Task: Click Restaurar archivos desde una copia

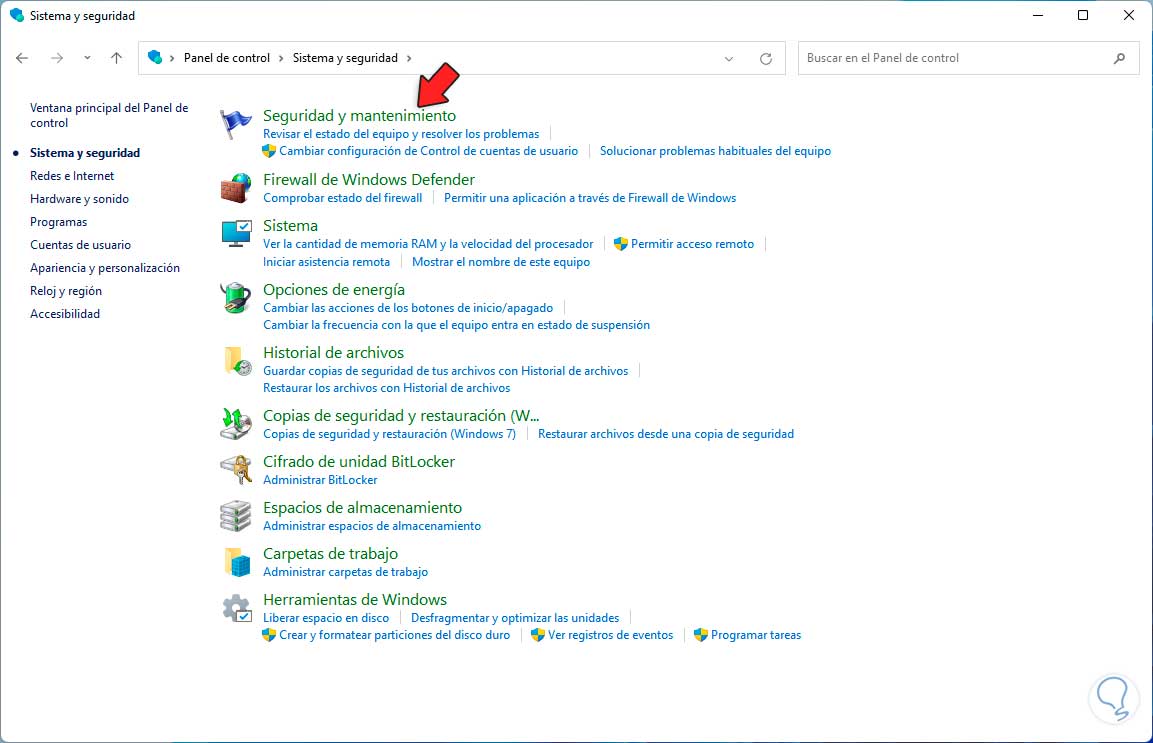Action: pos(666,434)
